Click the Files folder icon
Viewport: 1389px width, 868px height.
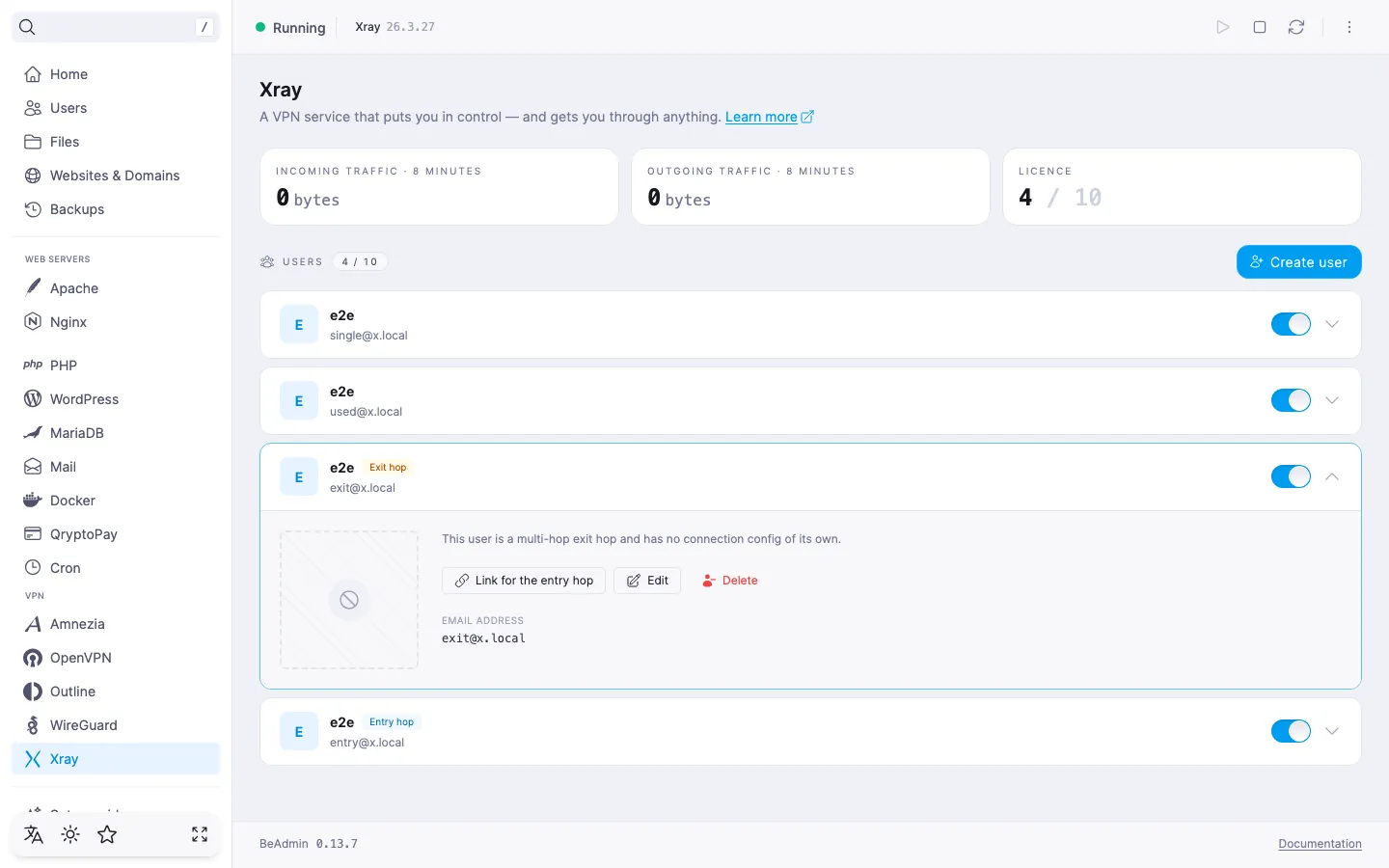33,142
